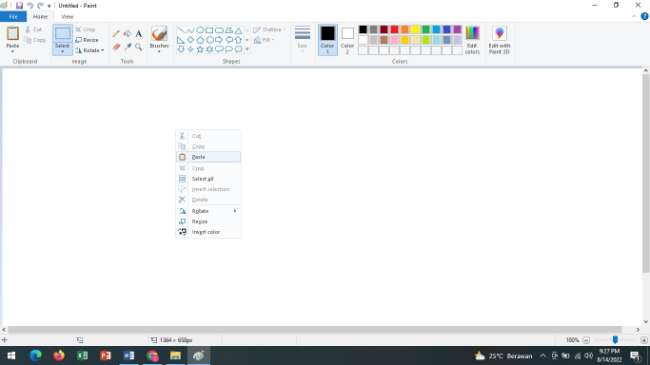Choose the Oval shape
The width and height of the screenshot is (650, 365).
click(200, 30)
